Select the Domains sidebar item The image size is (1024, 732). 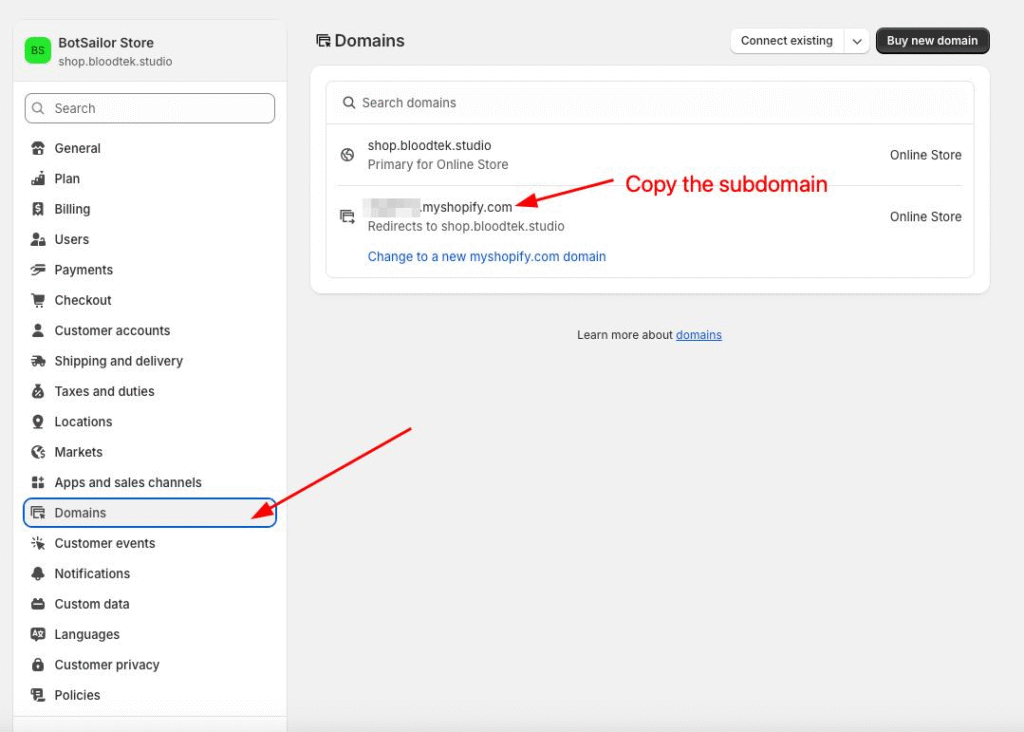(150, 513)
